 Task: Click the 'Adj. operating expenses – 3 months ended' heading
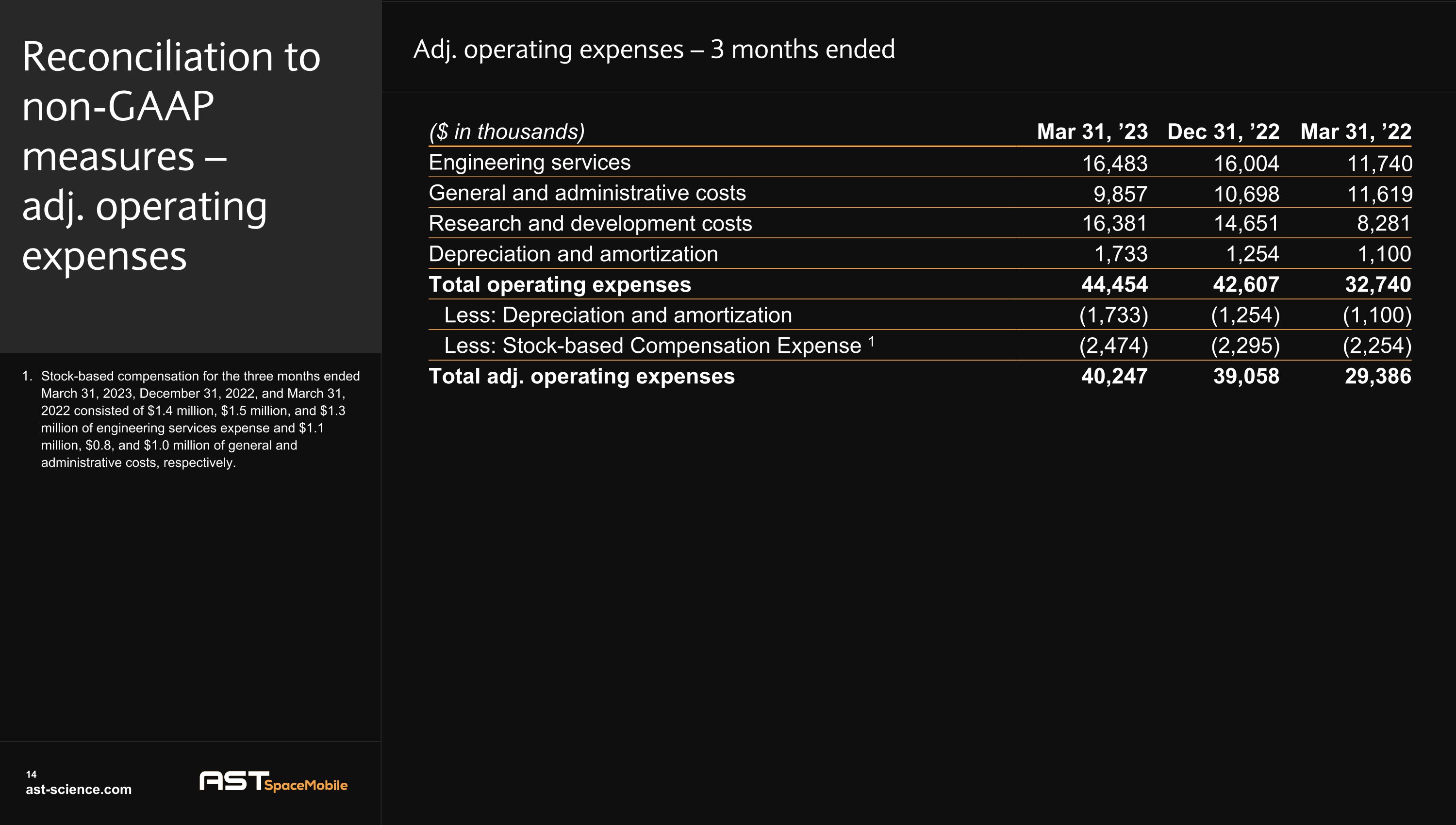(654, 49)
